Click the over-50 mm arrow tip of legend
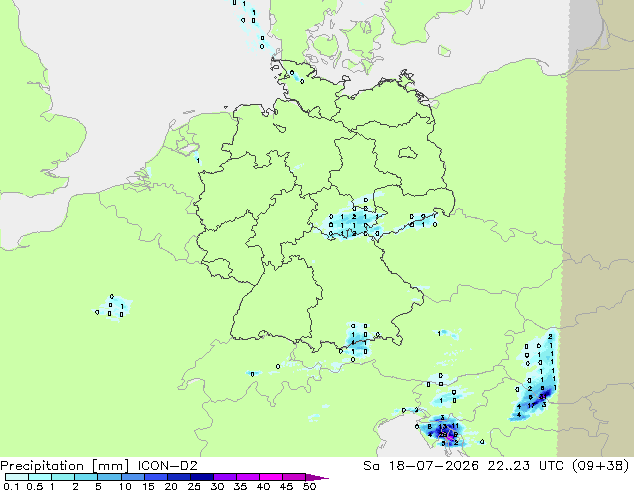634x490 pixels. [317, 477]
